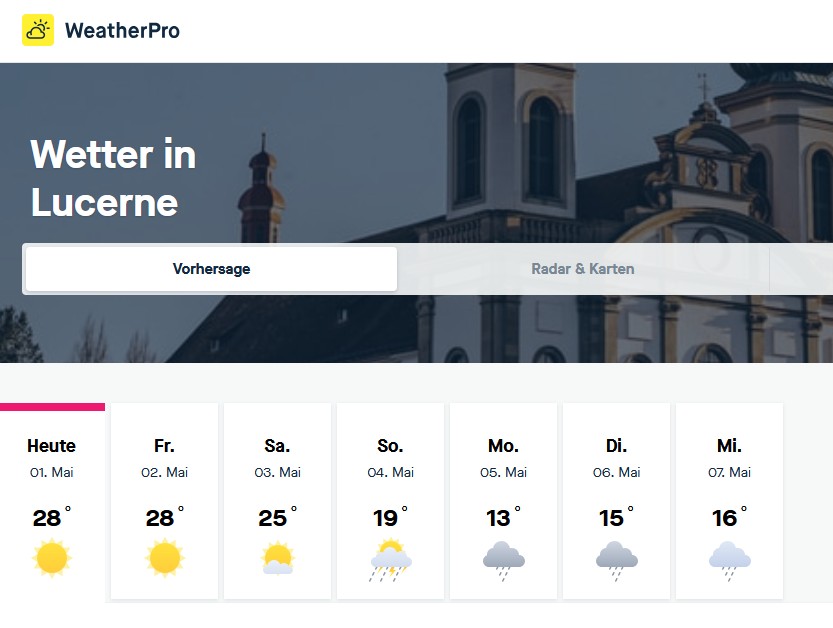Image resolution: width=833 pixels, height=628 pixels.
Task: Click the sun icon for Friday
Action: click(x=165, y=557)
